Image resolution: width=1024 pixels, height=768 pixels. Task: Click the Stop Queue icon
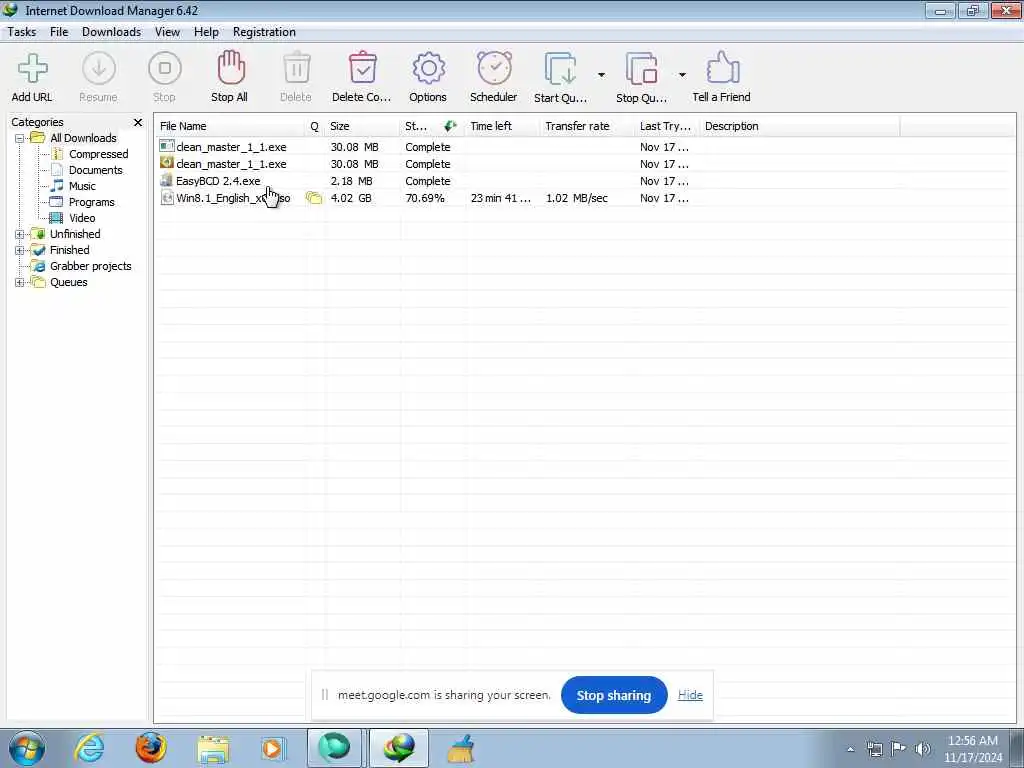[641, 69]
